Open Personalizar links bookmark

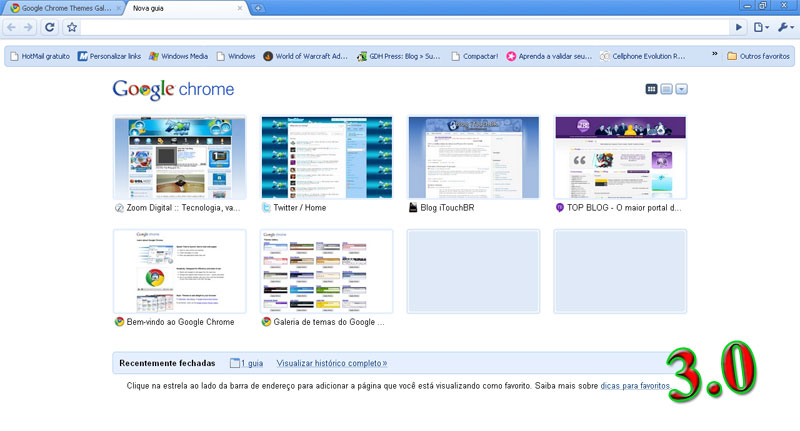coord(109,56)
